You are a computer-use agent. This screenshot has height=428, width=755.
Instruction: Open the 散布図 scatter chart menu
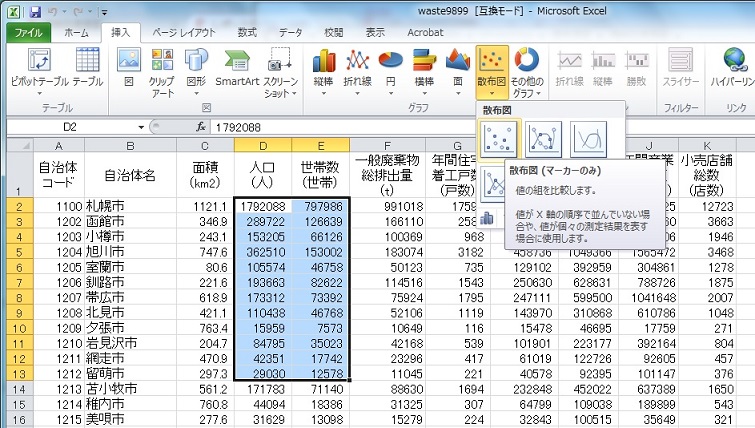click(x=492, y=72)
